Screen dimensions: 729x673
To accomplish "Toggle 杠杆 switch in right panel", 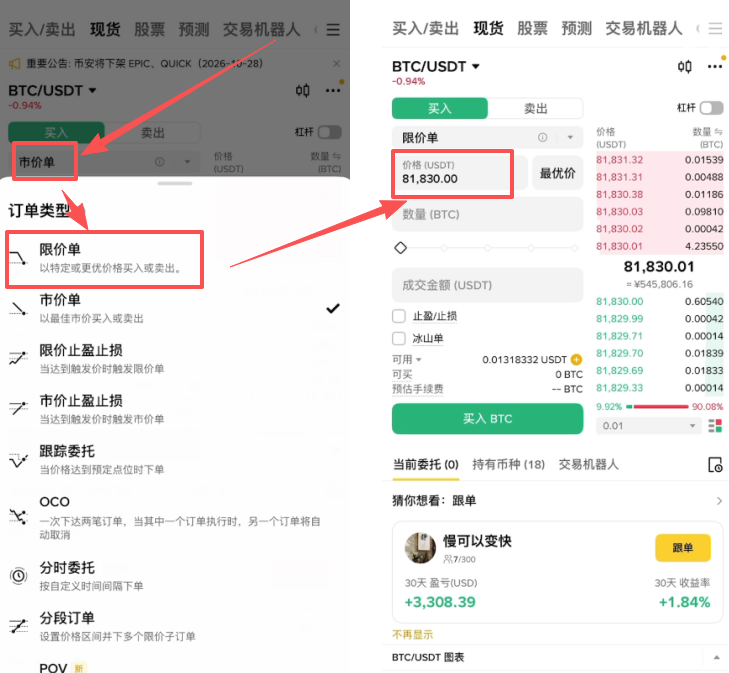I will (x=711, y=108).
